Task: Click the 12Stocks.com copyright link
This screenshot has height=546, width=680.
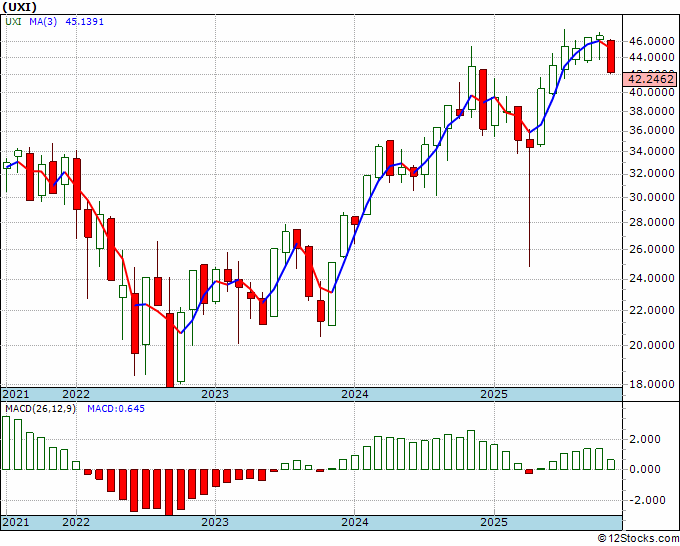Action: tap(638, 538)
